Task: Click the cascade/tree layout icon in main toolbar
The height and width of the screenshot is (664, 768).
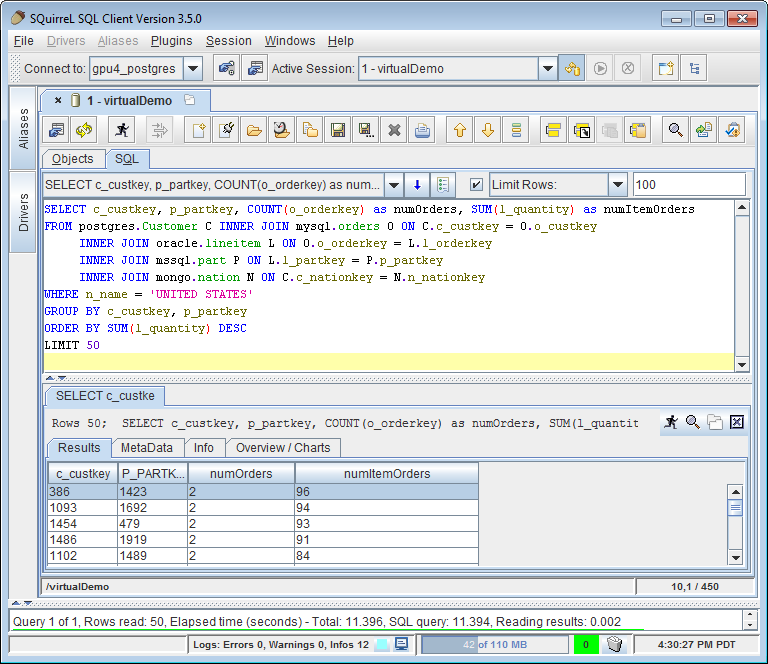Action: 694,69
